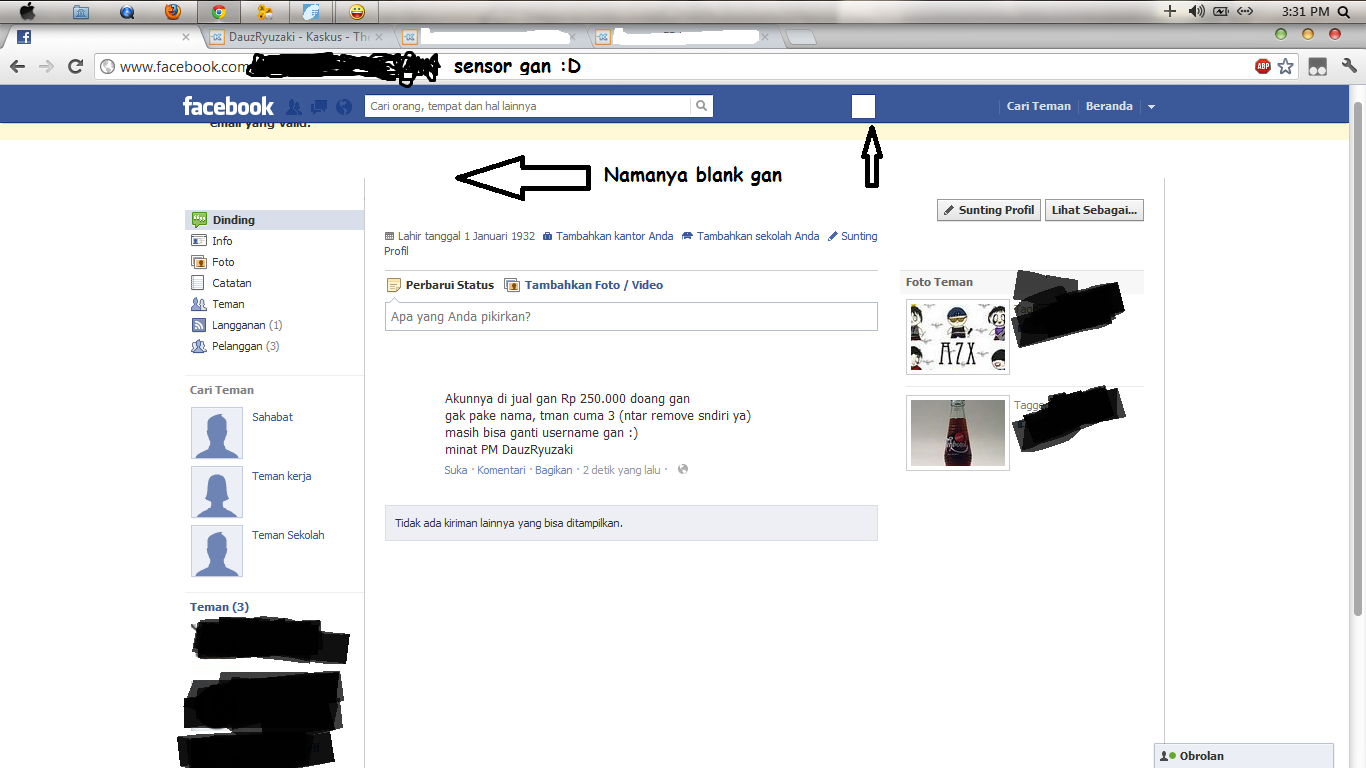Click the extension icon beside the bookmark star
The image size is (1366, 768).
coord(1318,67)
